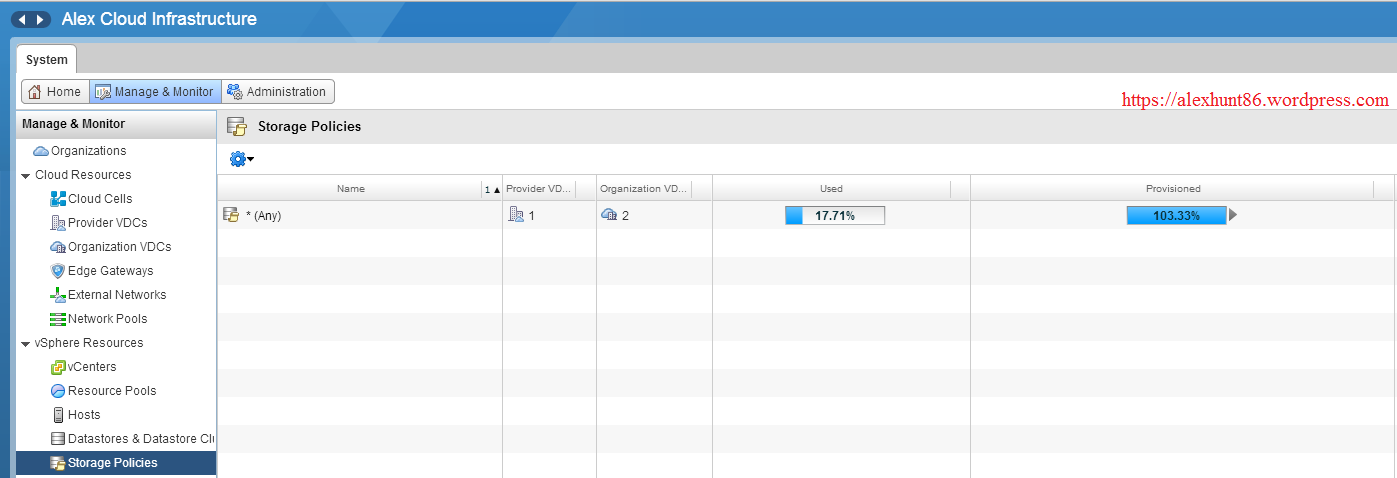The height and width of the screenshot is (478, 1397).
Task: Select the Manage & Monitor button
Action: click(154, 92)
